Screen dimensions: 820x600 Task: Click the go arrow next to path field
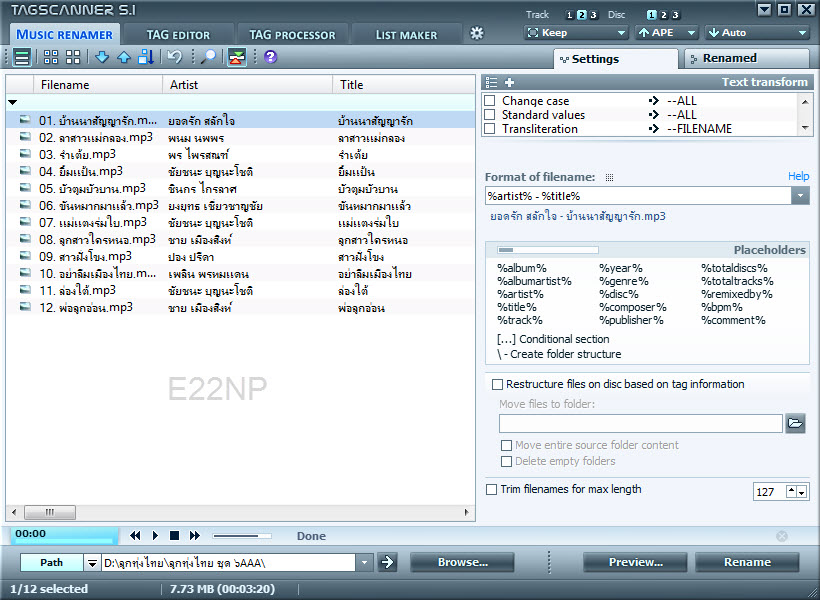point(388,562)
